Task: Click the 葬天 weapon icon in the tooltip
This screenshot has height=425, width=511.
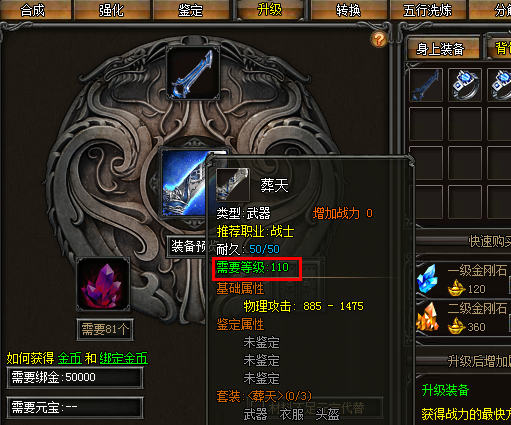Action: tap(233, 185)
